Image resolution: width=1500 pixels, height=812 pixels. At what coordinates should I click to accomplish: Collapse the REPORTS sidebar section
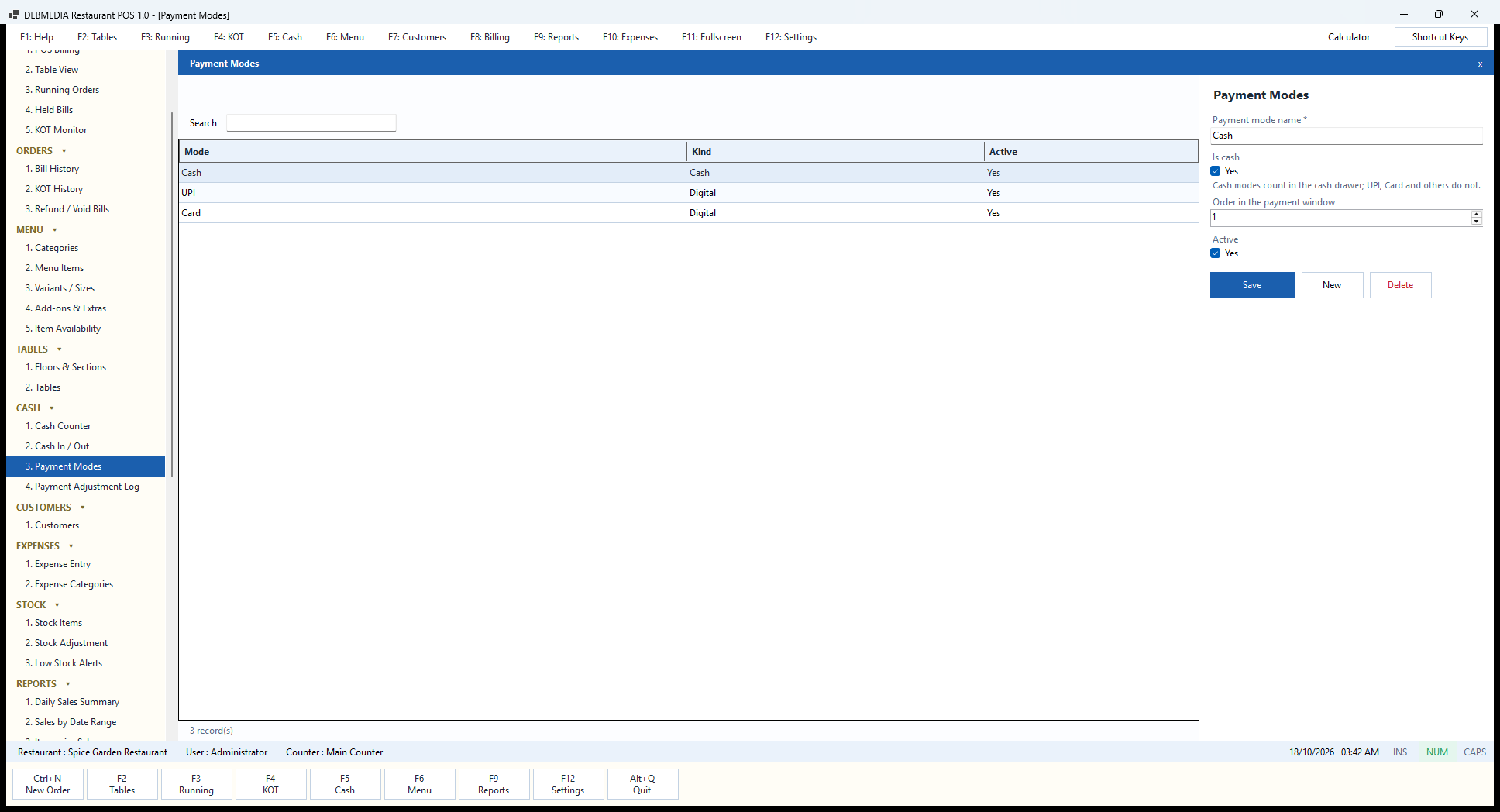68,684
